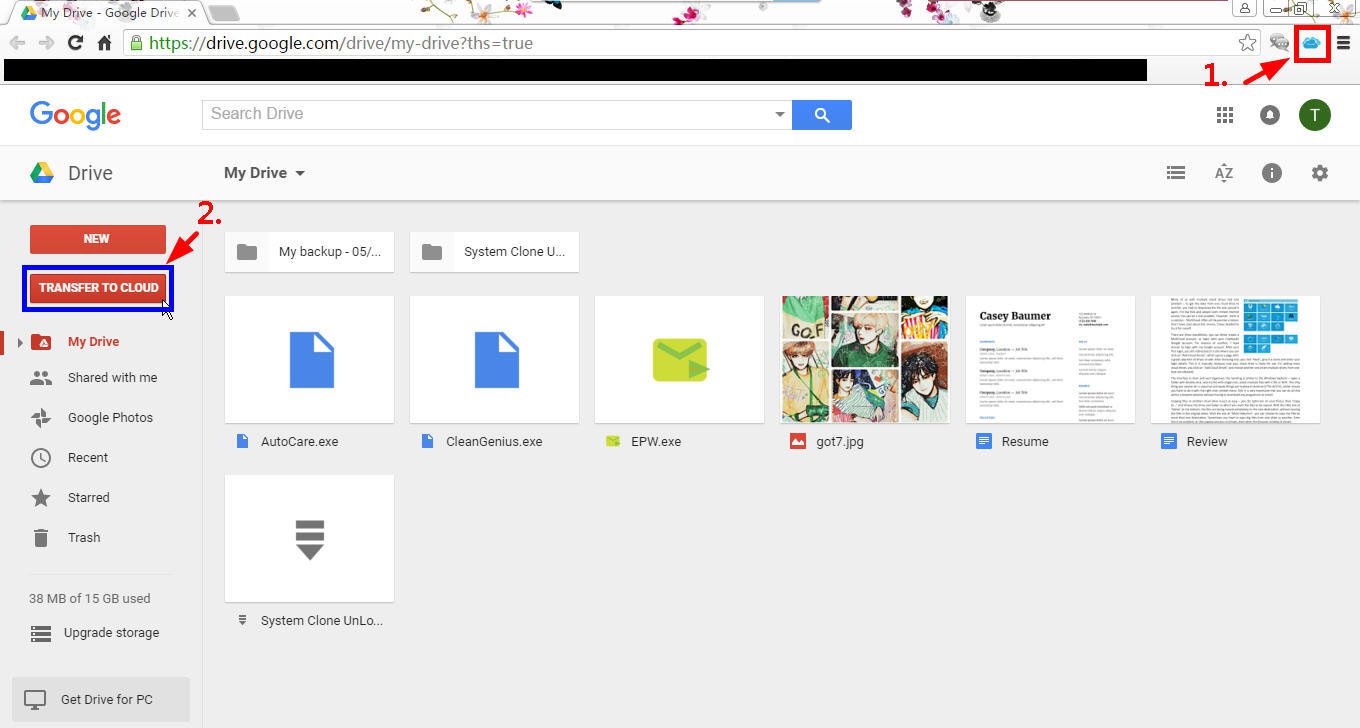Open the Starred section
Screen dimensions: 1360x728
pyautogui.click(x=89, y=498)
